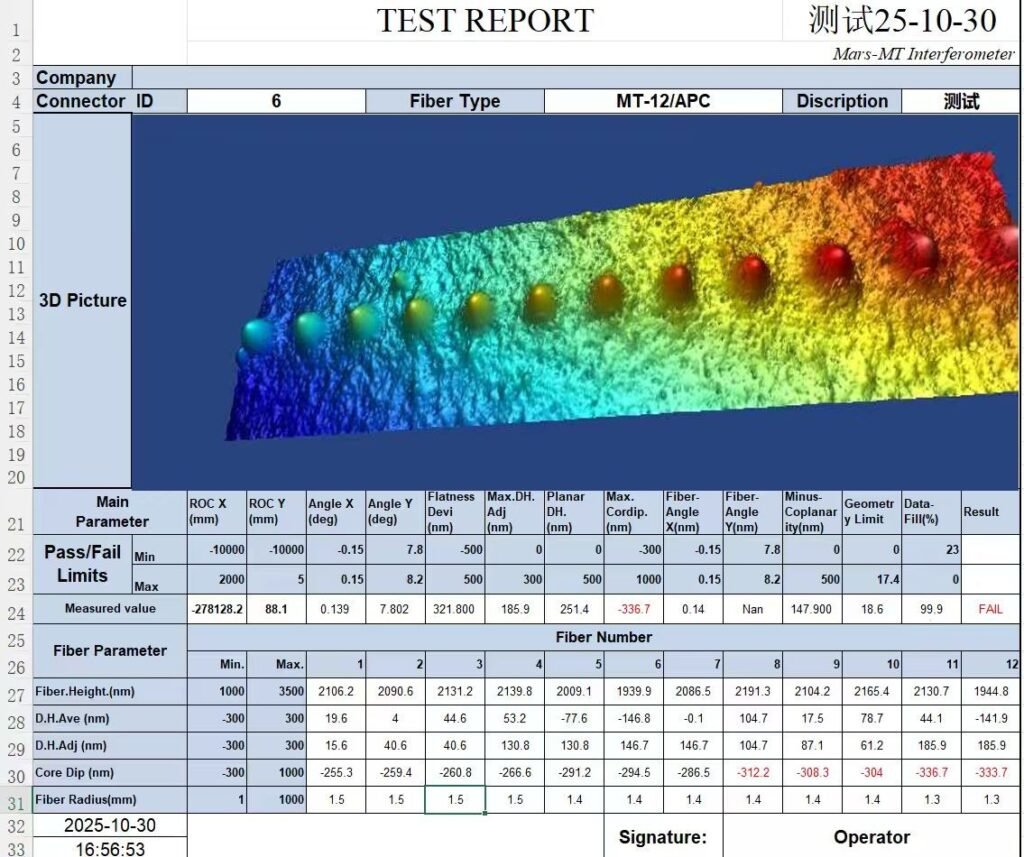Select the date cell 2025-10-30
Screen dimensions: 1024x857
tap(109, 826)
